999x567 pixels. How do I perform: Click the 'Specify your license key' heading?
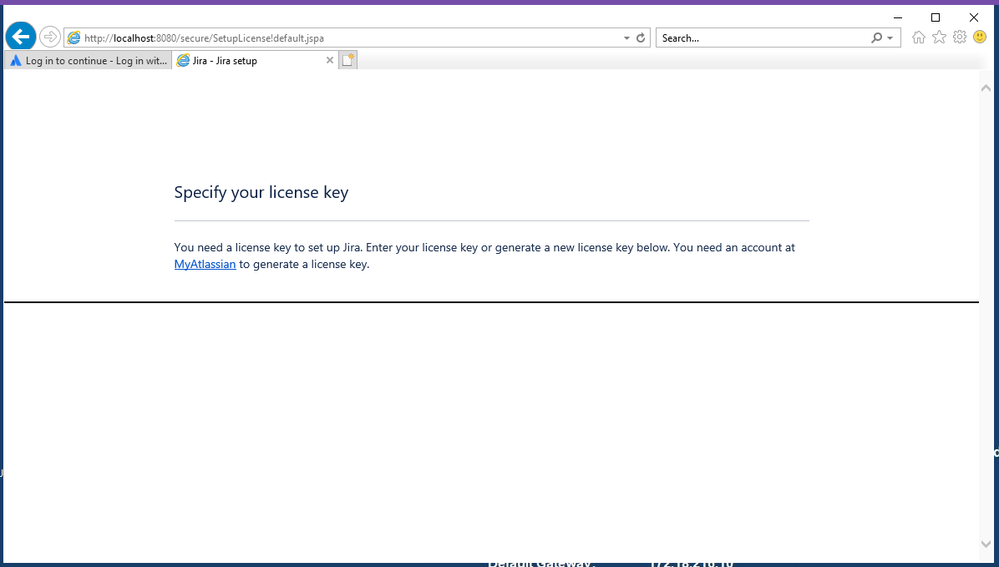tap(261, 192)
